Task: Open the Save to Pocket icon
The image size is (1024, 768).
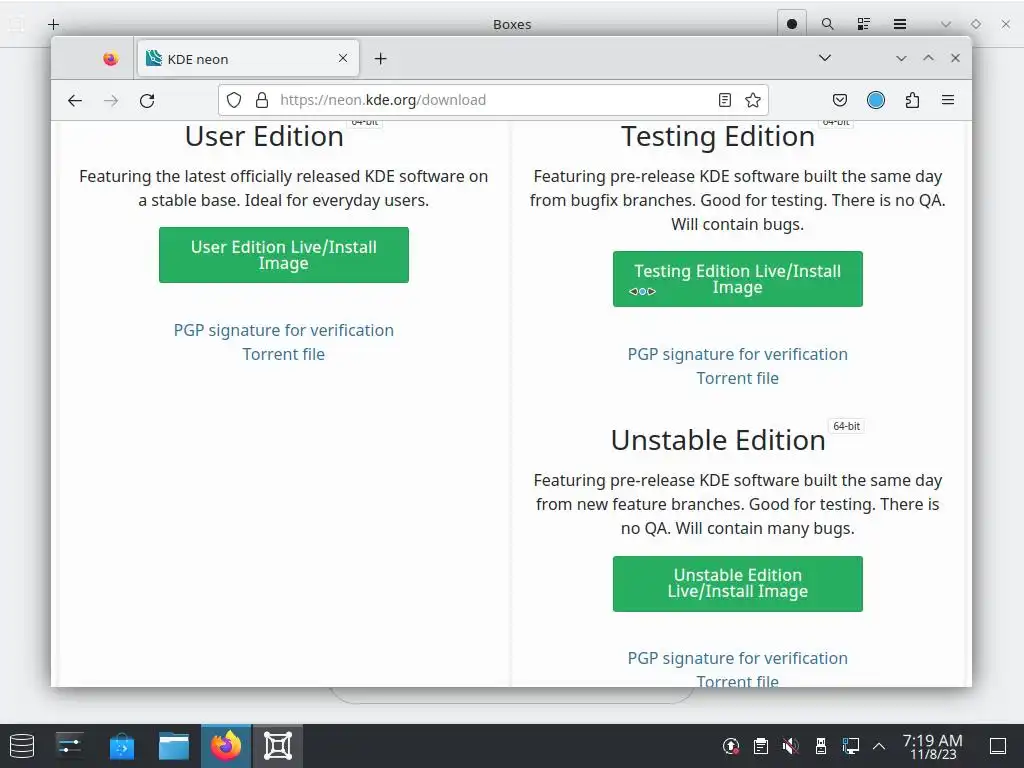Action: (840, 100)
